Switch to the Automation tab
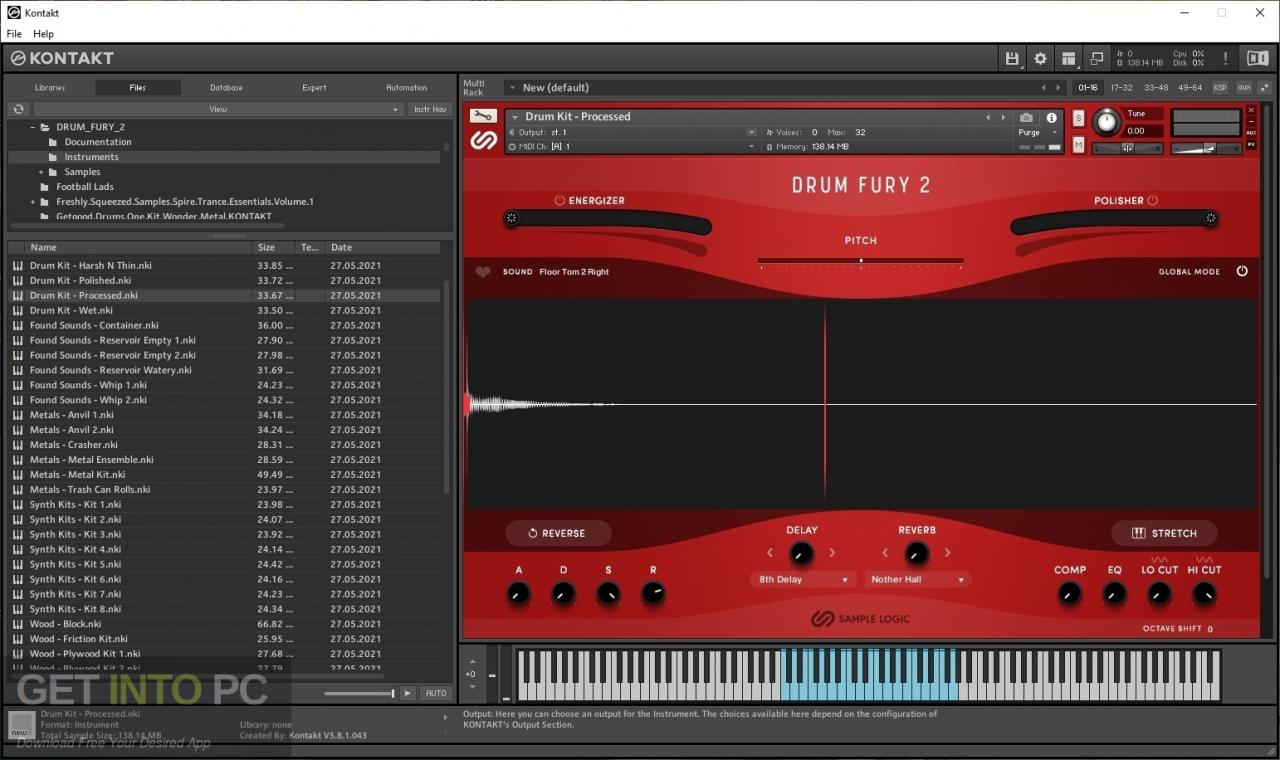1280x760 pixels. tap(407, 88)
